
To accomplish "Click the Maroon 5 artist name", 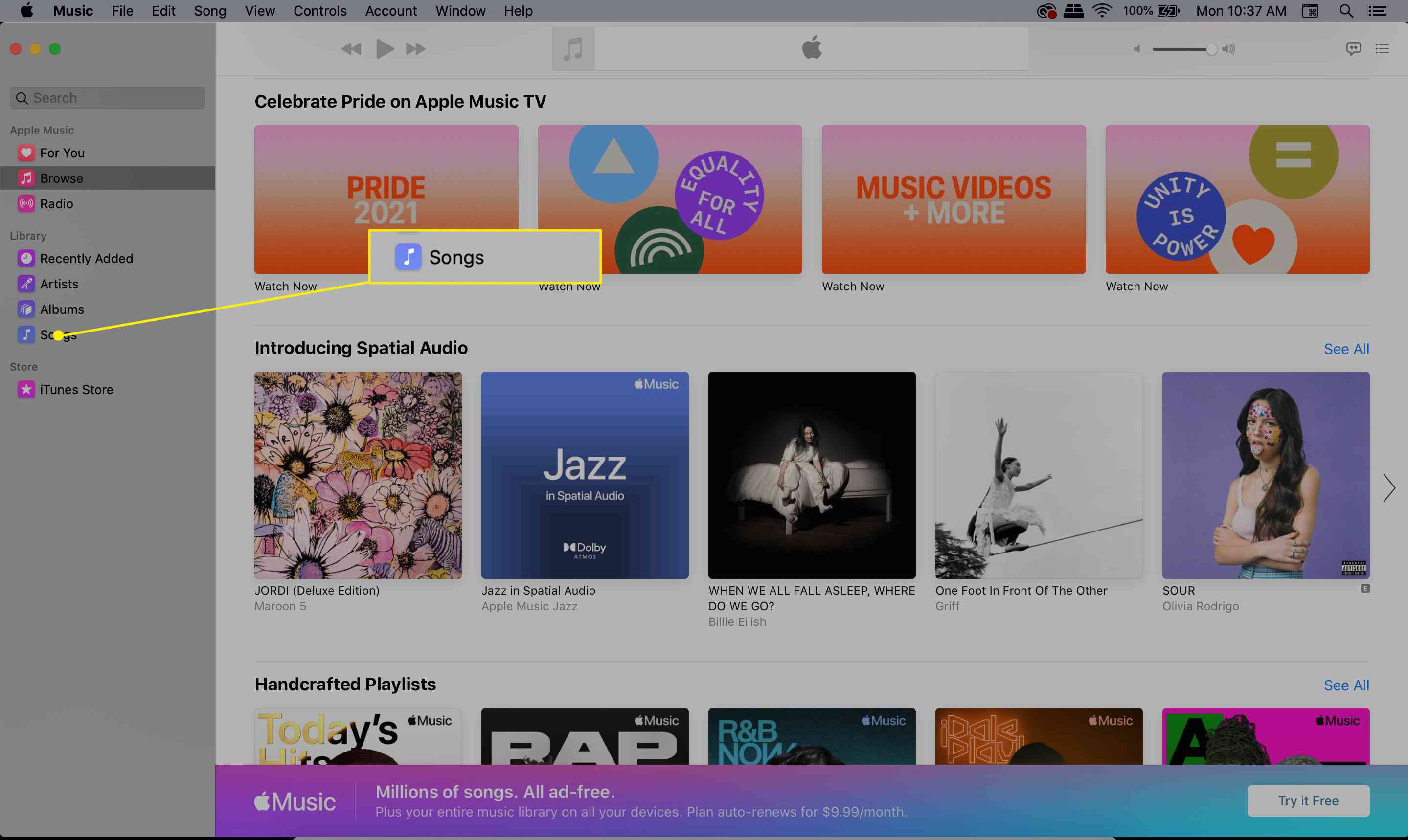I will coord(280,606).
